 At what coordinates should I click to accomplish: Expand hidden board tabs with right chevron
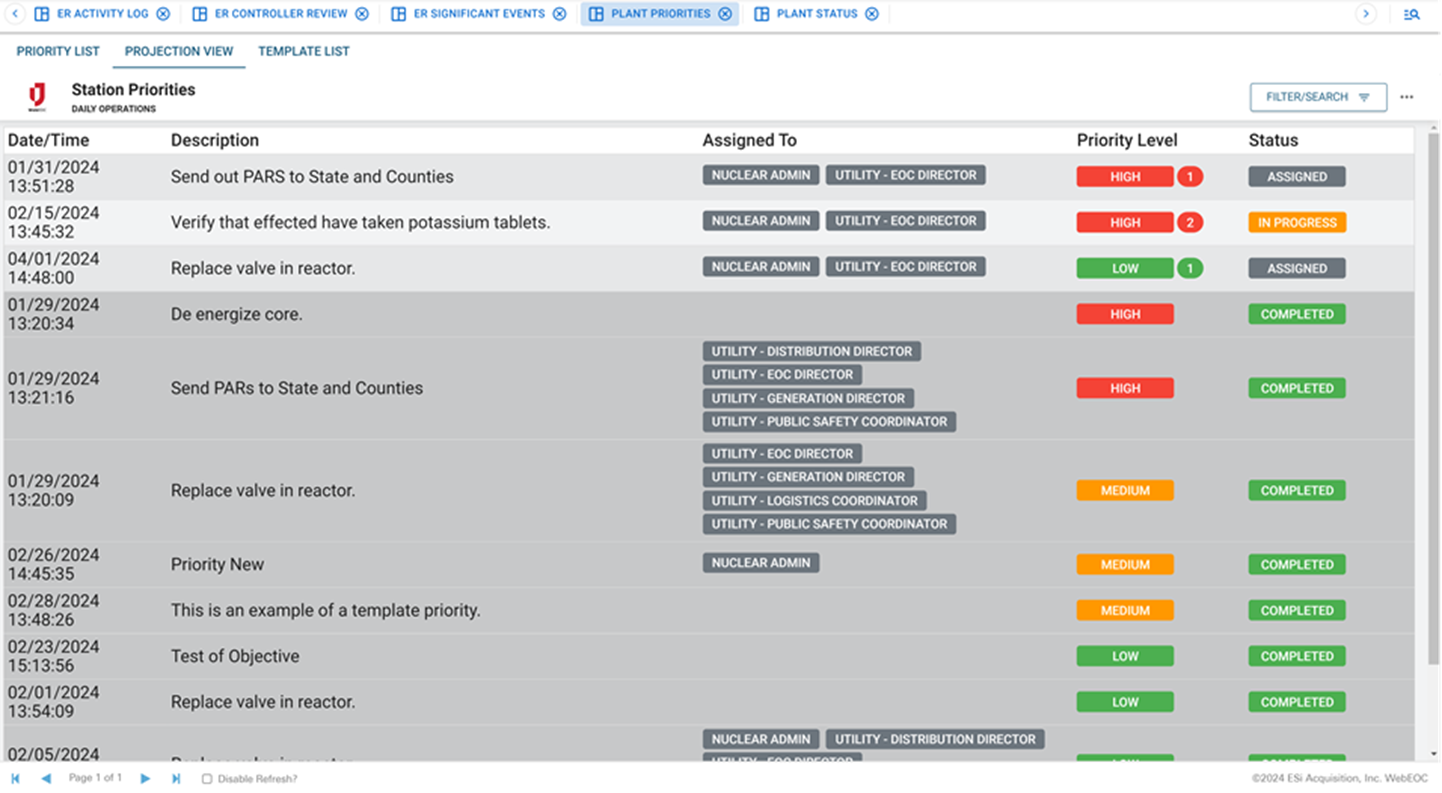tap(1367, 14)
